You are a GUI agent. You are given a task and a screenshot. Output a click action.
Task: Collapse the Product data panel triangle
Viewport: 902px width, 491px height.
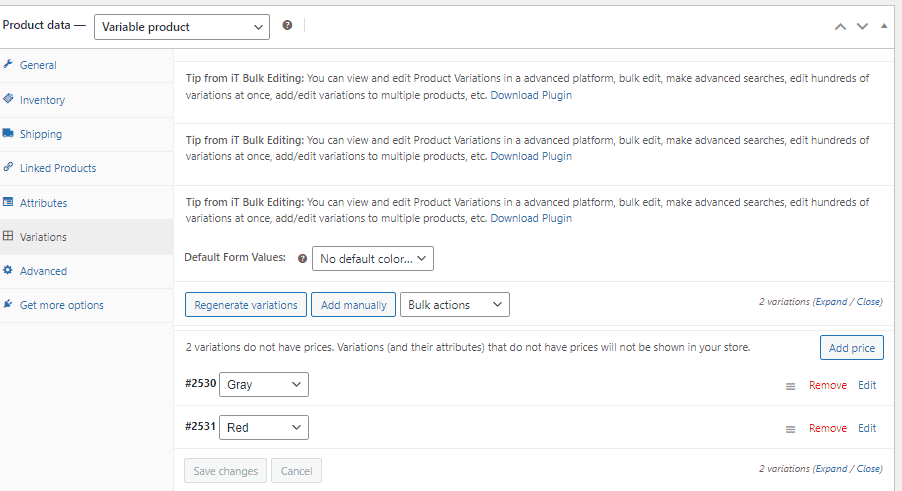click(884, 26)
